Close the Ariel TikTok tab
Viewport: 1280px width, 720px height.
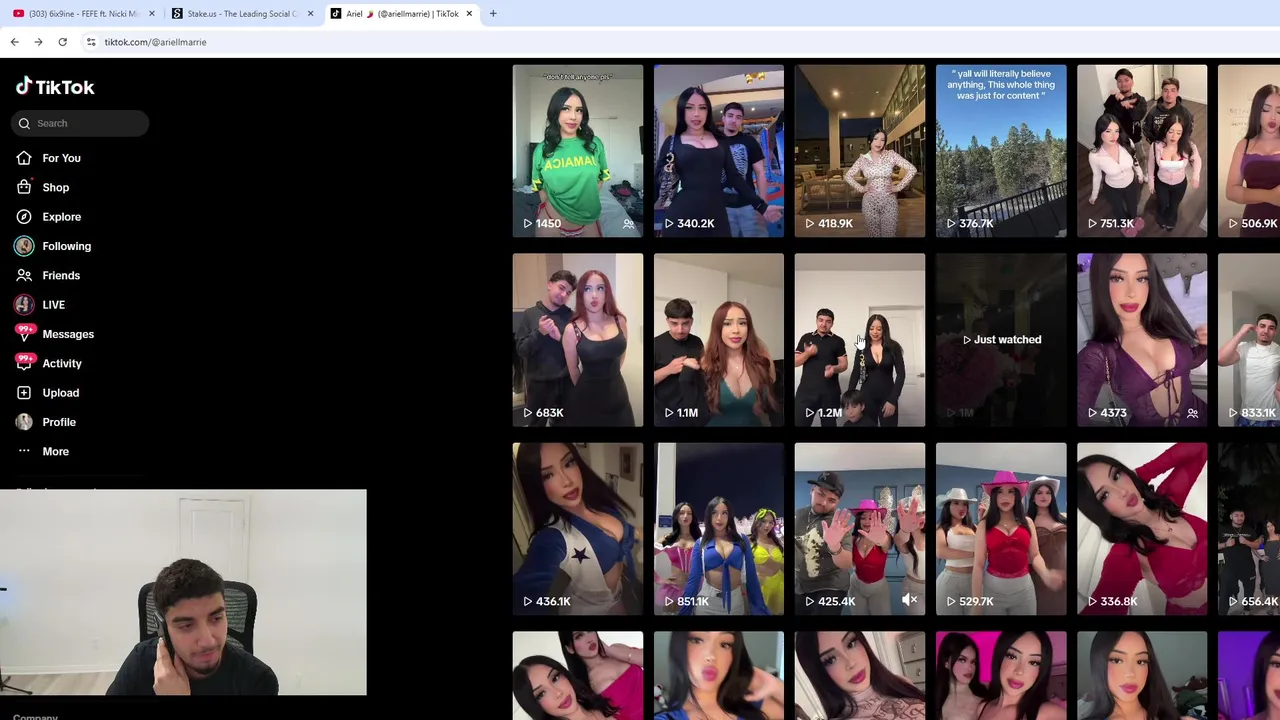(469, 14)
